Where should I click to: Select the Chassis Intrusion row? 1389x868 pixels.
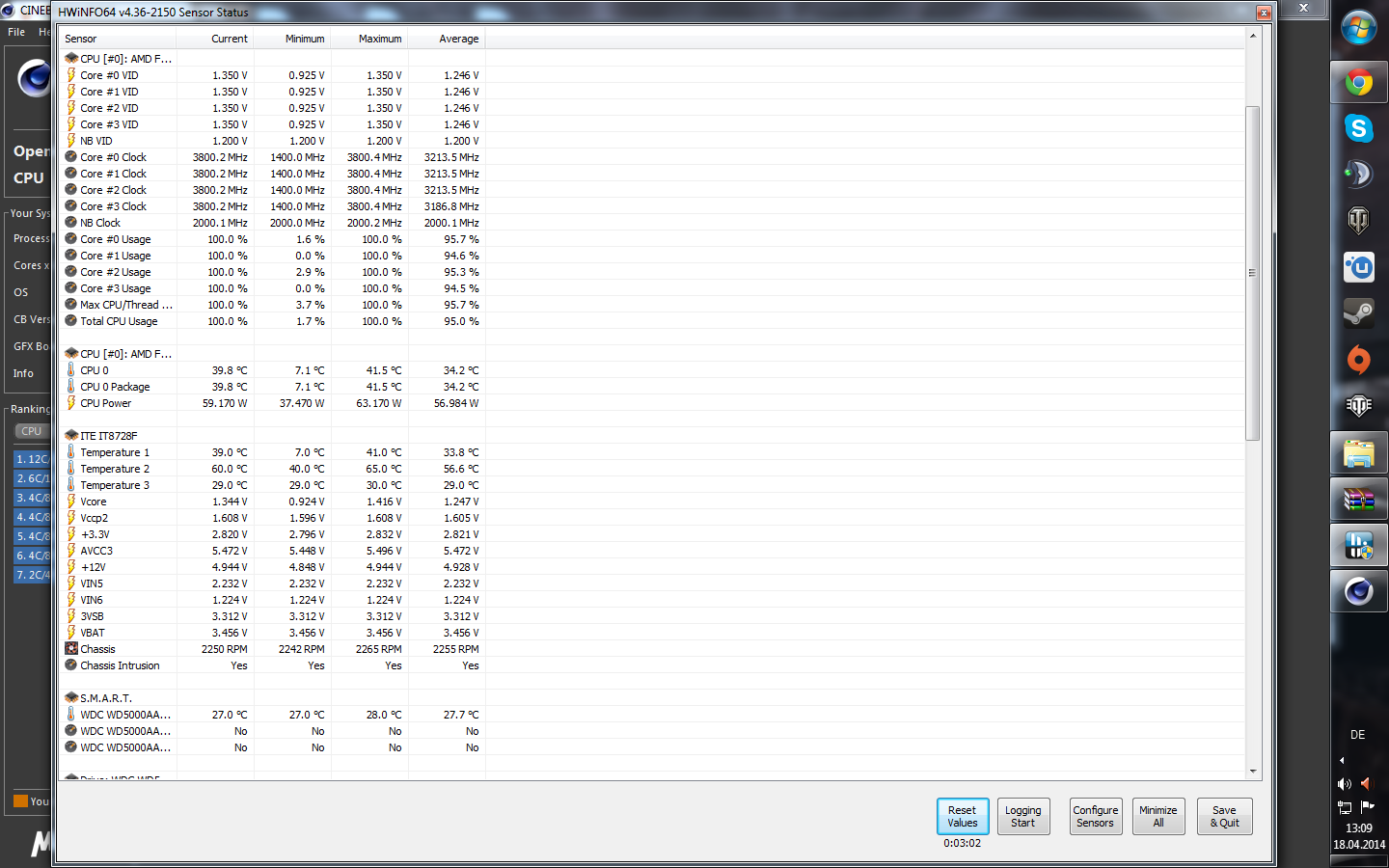(x=272, y=665)
